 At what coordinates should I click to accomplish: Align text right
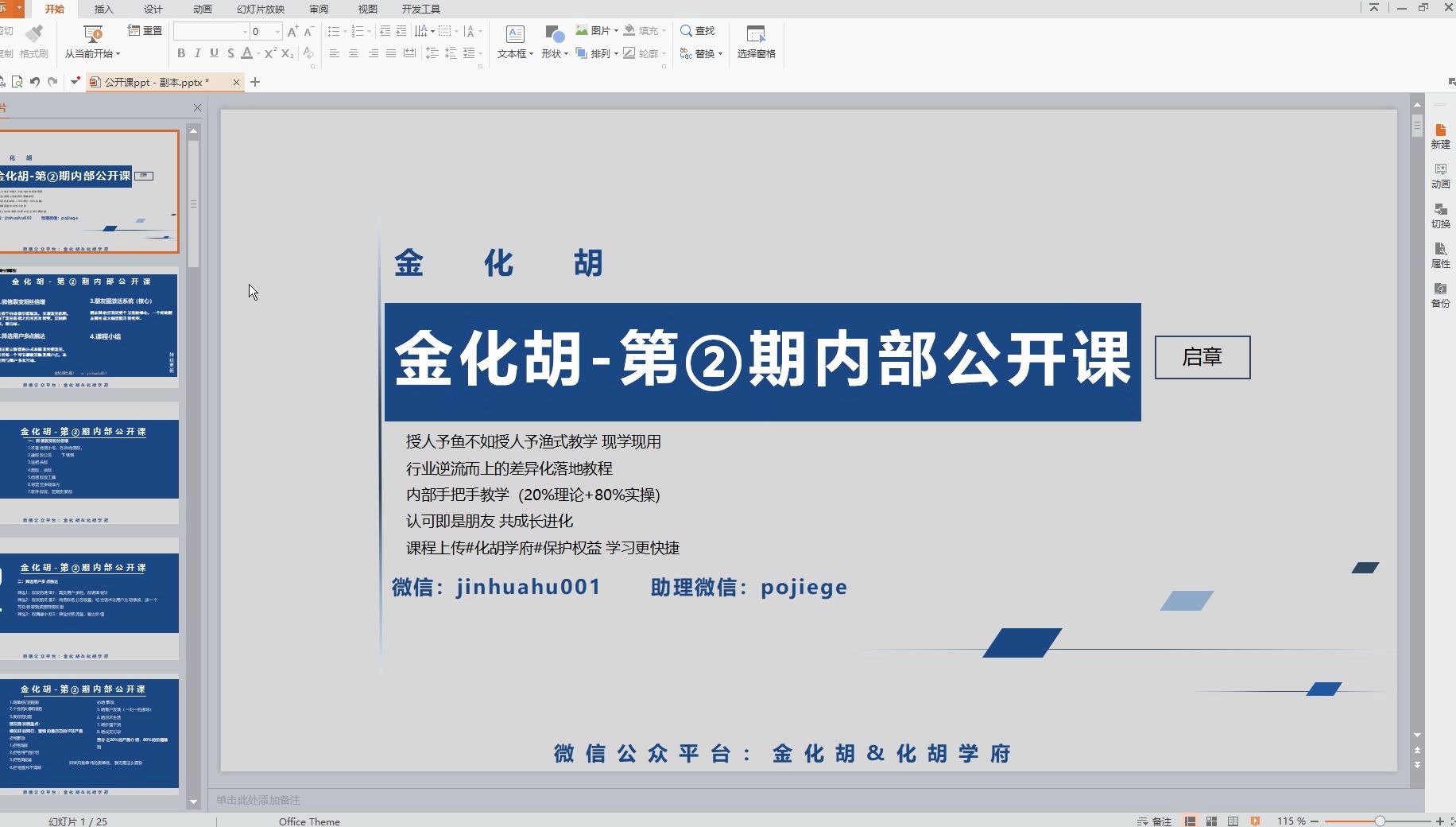373,53
